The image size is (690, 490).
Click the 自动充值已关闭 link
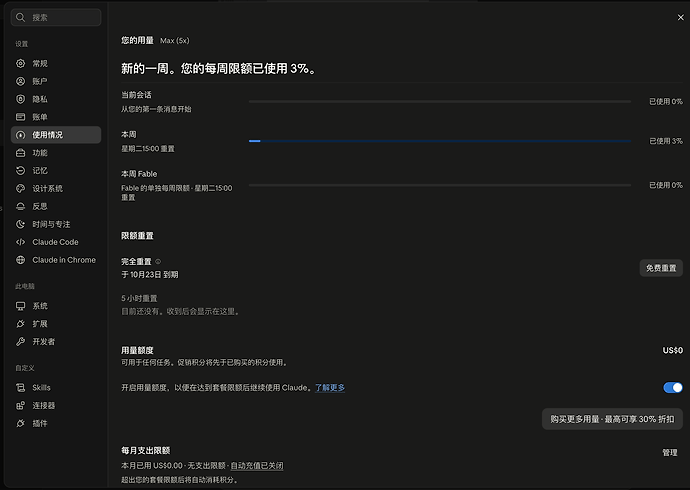[257, 465]
